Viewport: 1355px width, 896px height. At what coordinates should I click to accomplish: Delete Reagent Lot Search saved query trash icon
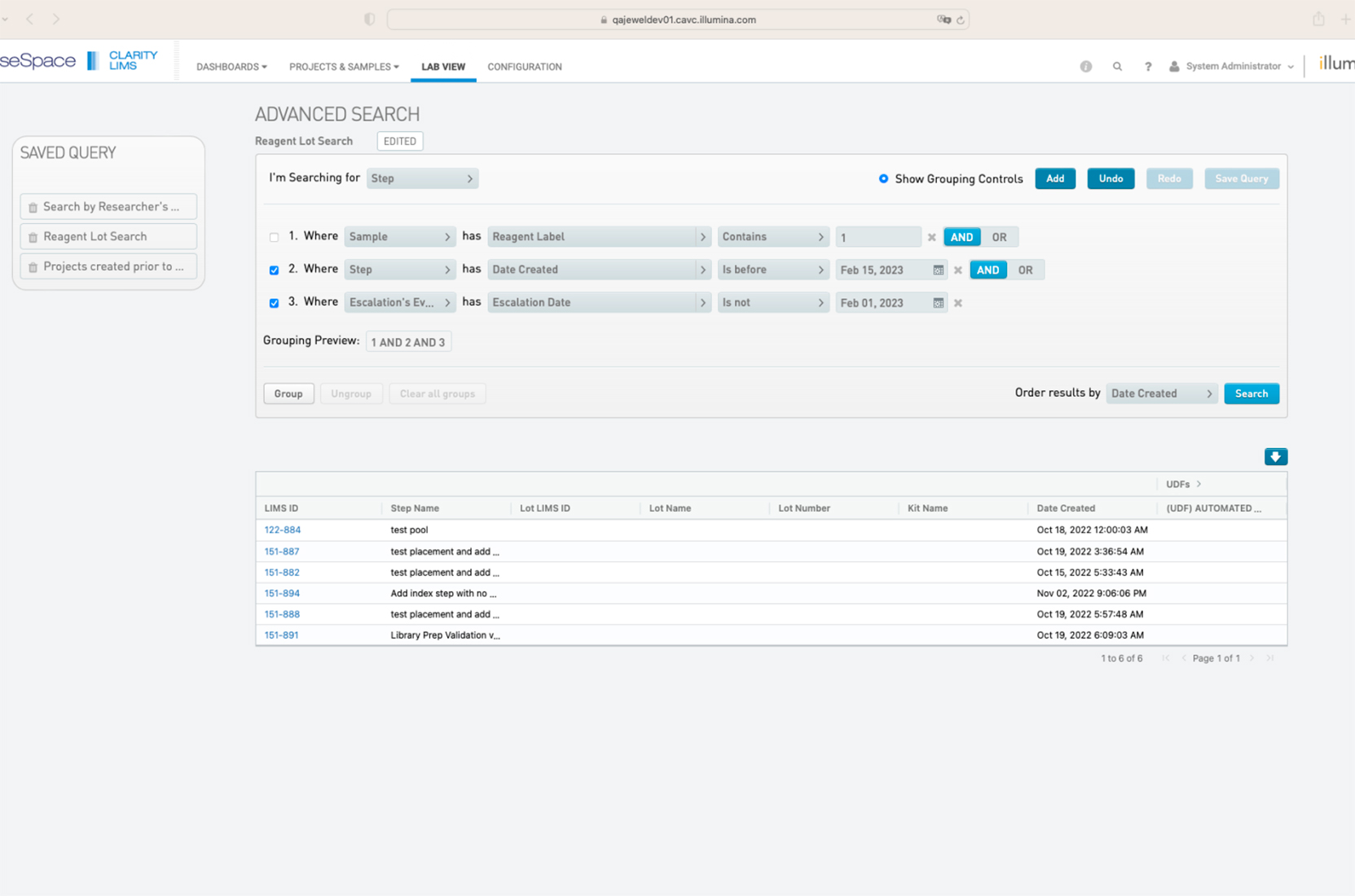[33, 237]
